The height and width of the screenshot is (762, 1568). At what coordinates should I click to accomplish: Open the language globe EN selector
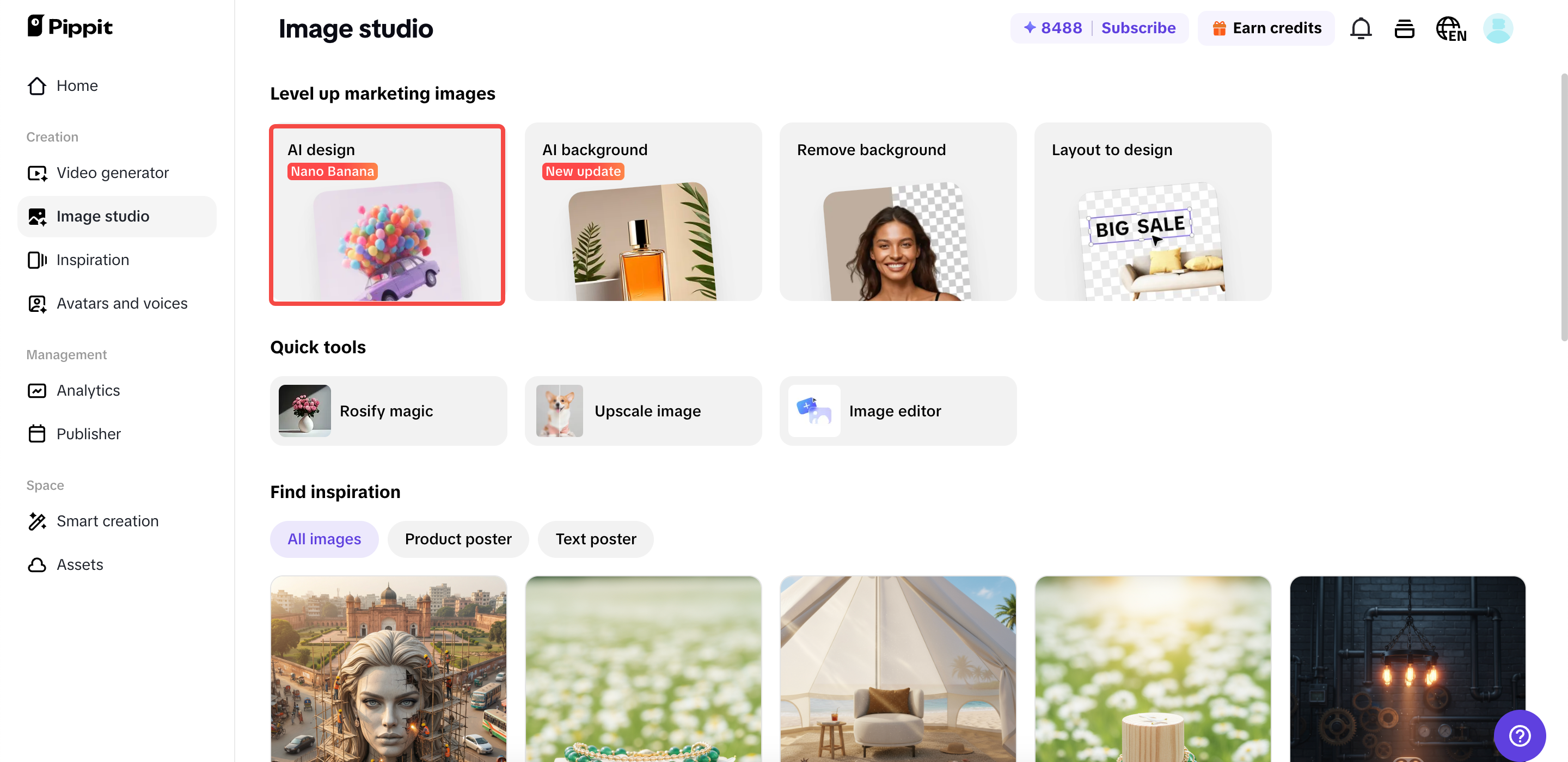coord(1450,29)
